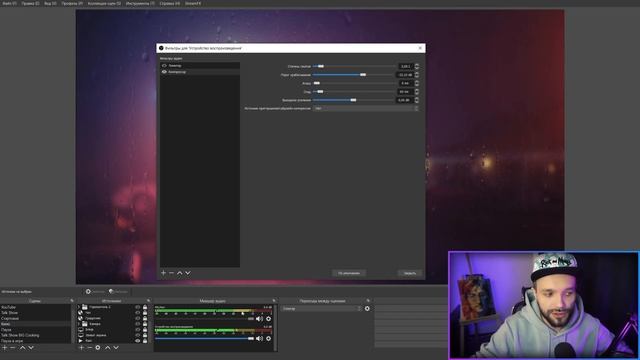This screenshot has width=640, height=360.
Task: Pop out the Audio Mixer dock panel
Action: point(274,301)
